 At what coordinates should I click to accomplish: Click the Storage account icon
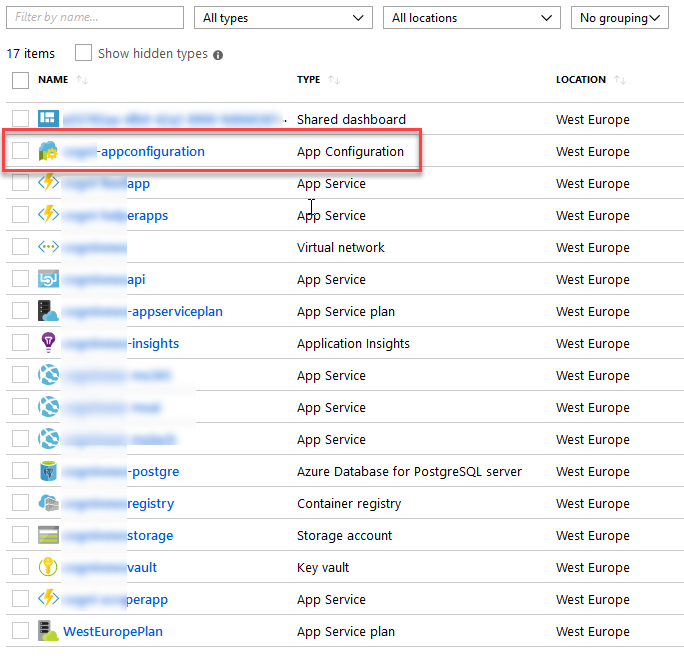pyautogui.click(x=48, y=536)
